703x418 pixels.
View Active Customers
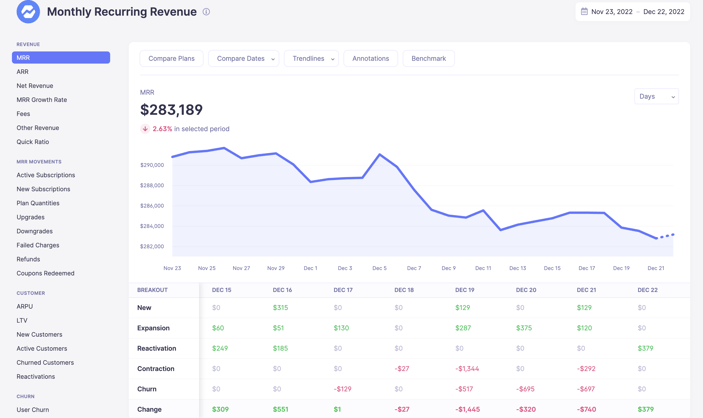click(42, 348)
